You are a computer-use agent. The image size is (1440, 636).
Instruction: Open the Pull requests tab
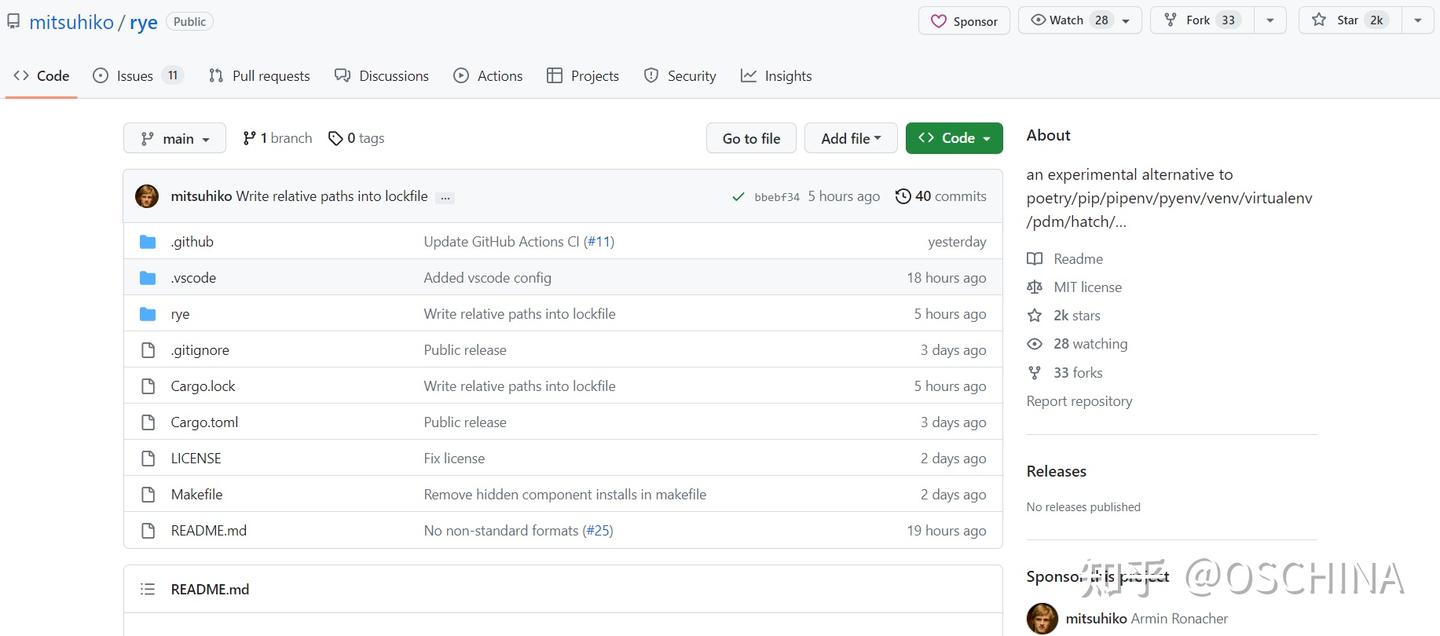(x=259, y=76)
